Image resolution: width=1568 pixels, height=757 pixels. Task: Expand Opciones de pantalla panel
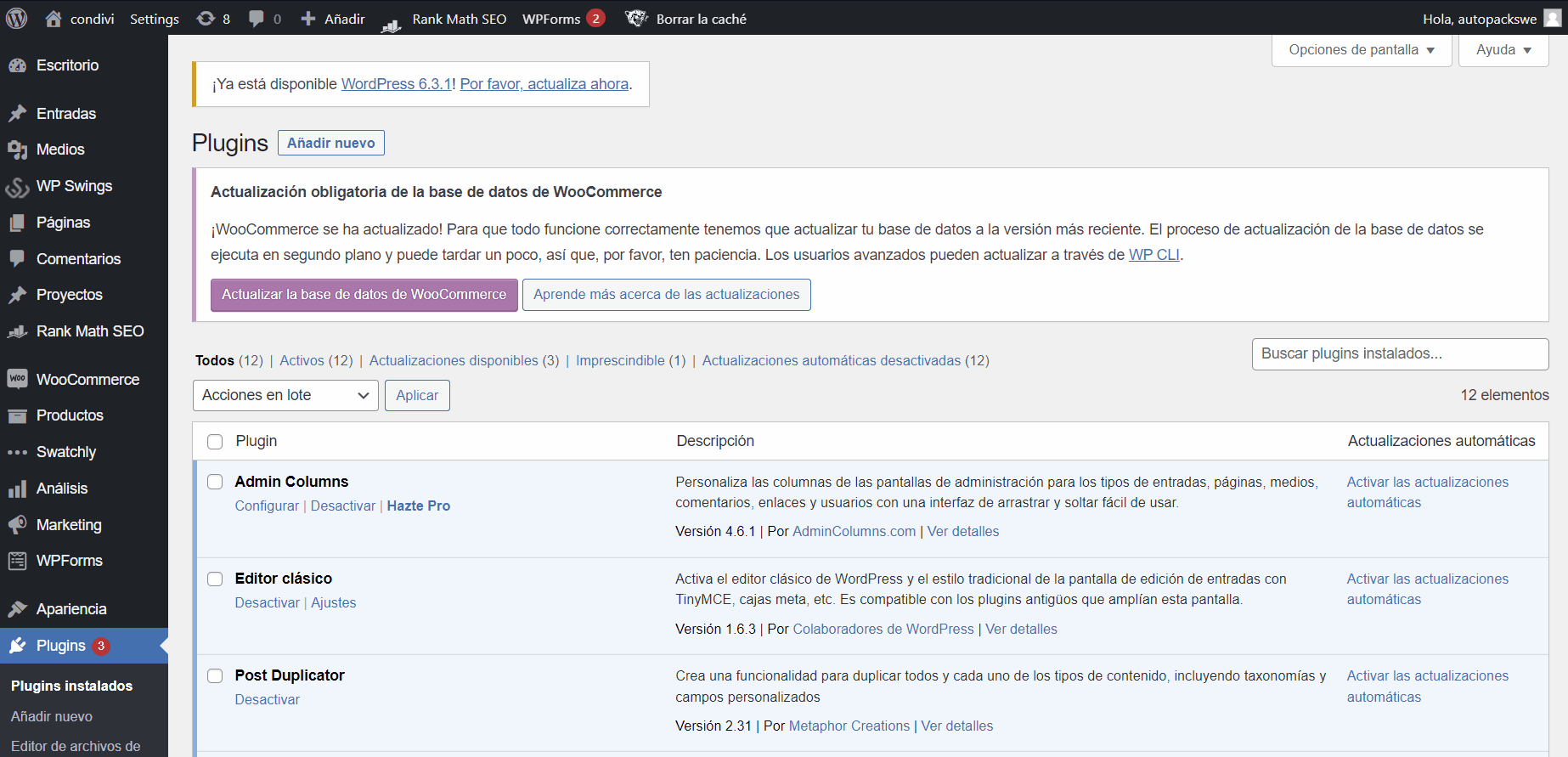pos(1361,50)
